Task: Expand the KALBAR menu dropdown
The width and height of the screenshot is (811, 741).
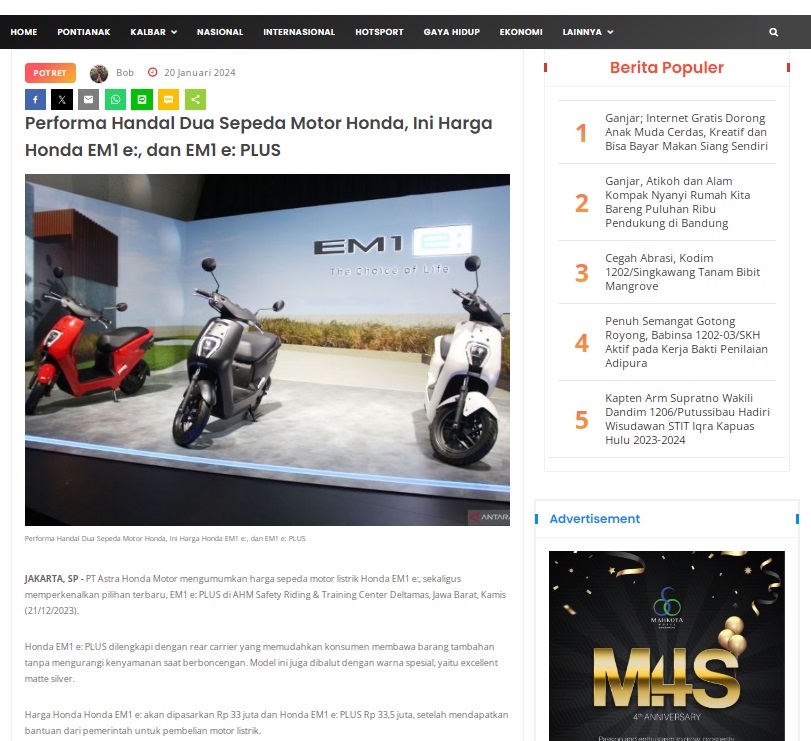Action: click(x=154, y=32)
